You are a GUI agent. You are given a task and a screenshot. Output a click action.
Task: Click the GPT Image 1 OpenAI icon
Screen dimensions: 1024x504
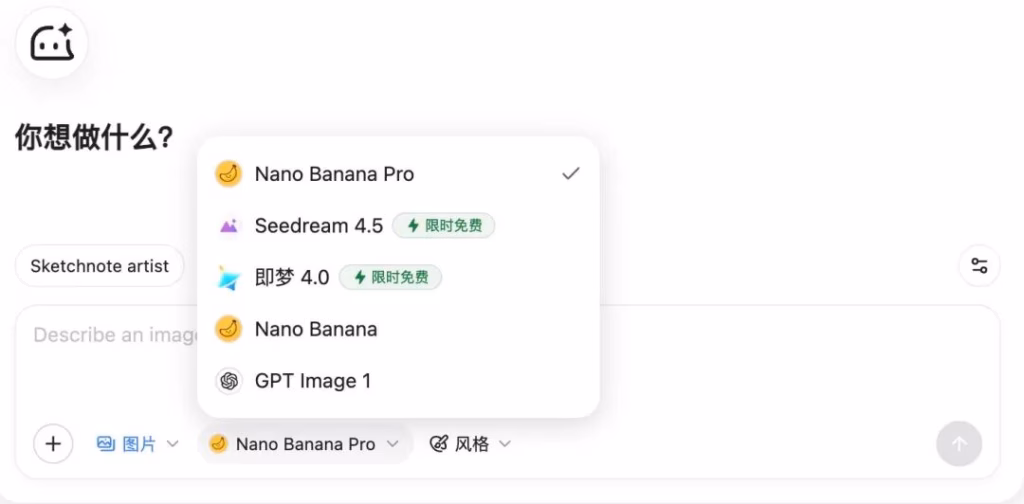[229, 381]
